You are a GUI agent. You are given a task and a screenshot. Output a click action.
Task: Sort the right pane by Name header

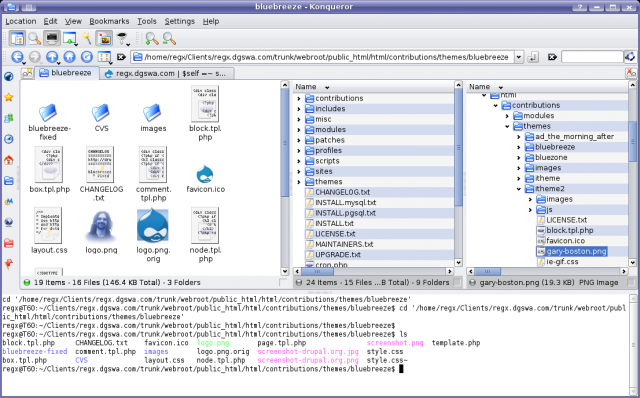pos(547,87)
